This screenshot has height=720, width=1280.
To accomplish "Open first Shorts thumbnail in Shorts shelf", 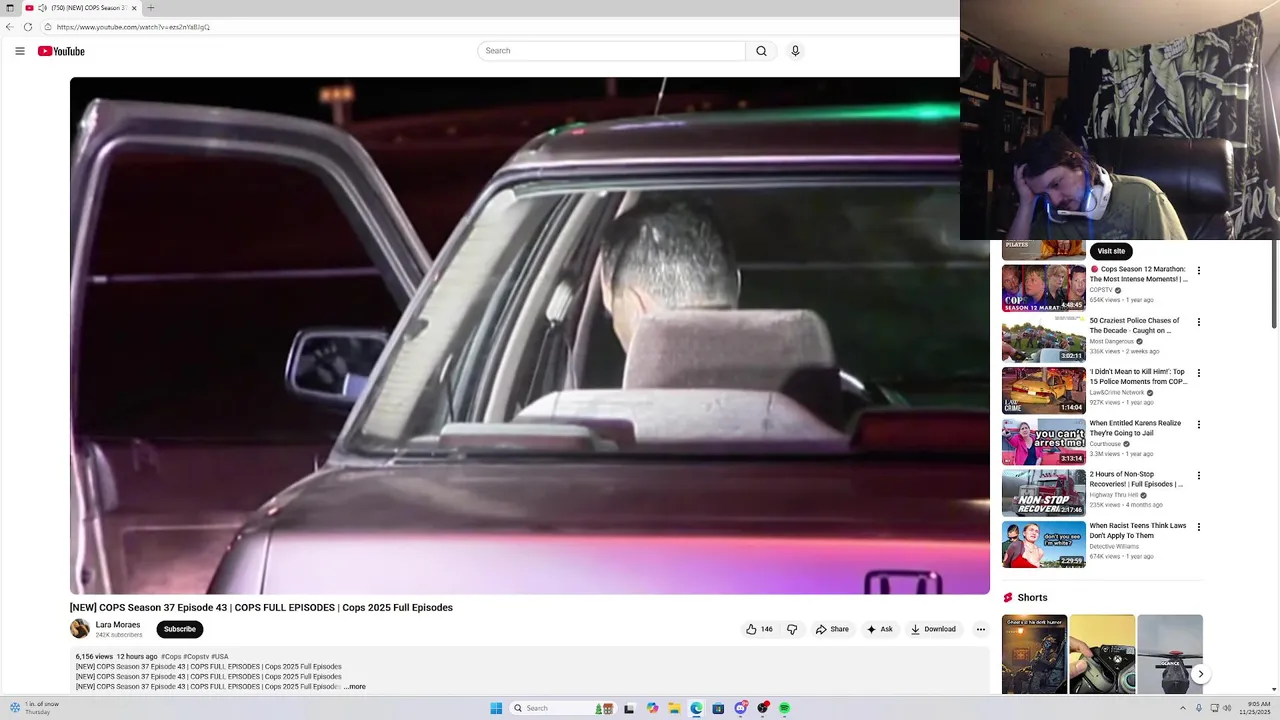I will pos(1034,654).
